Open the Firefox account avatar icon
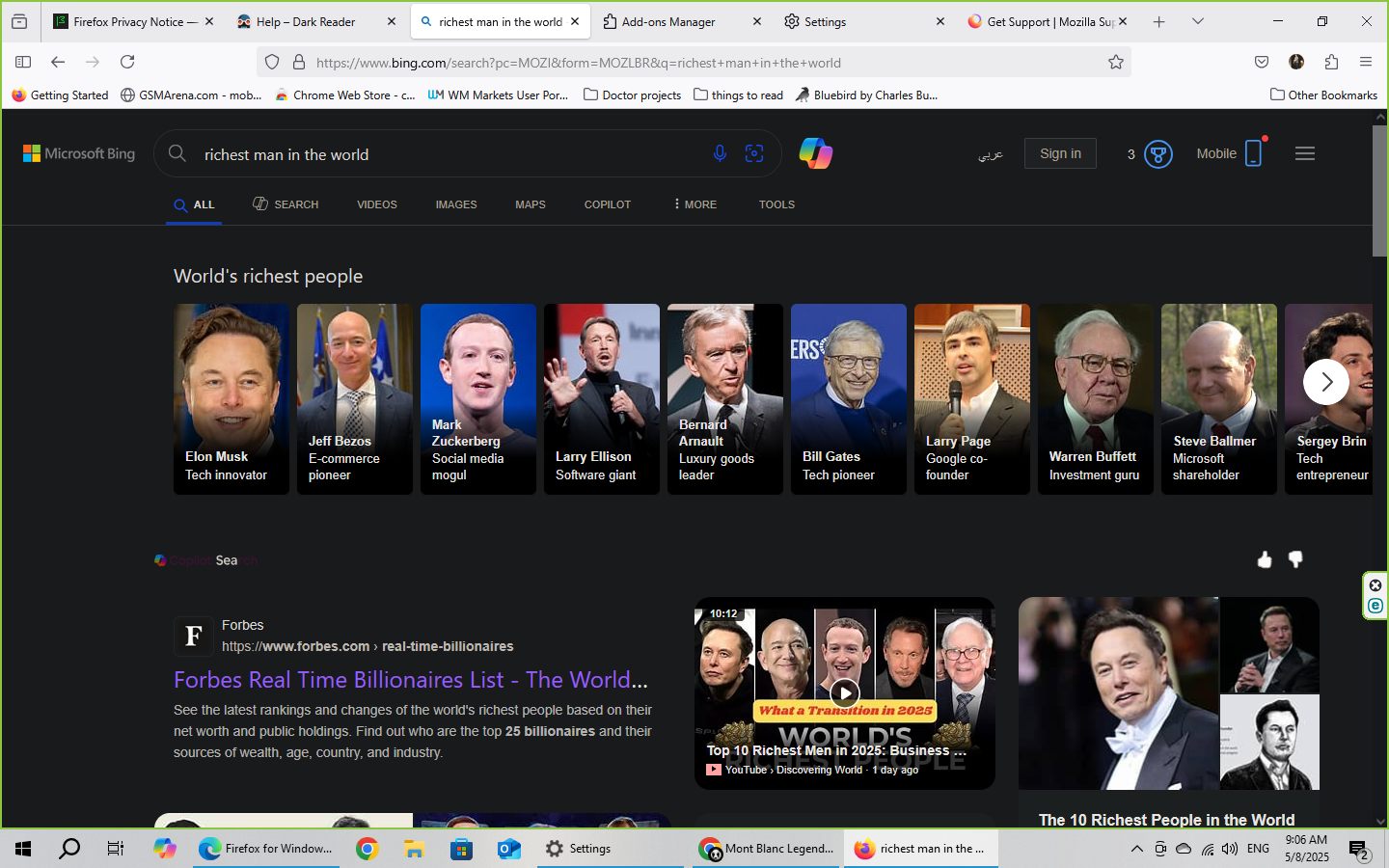 coord(1296,62)
